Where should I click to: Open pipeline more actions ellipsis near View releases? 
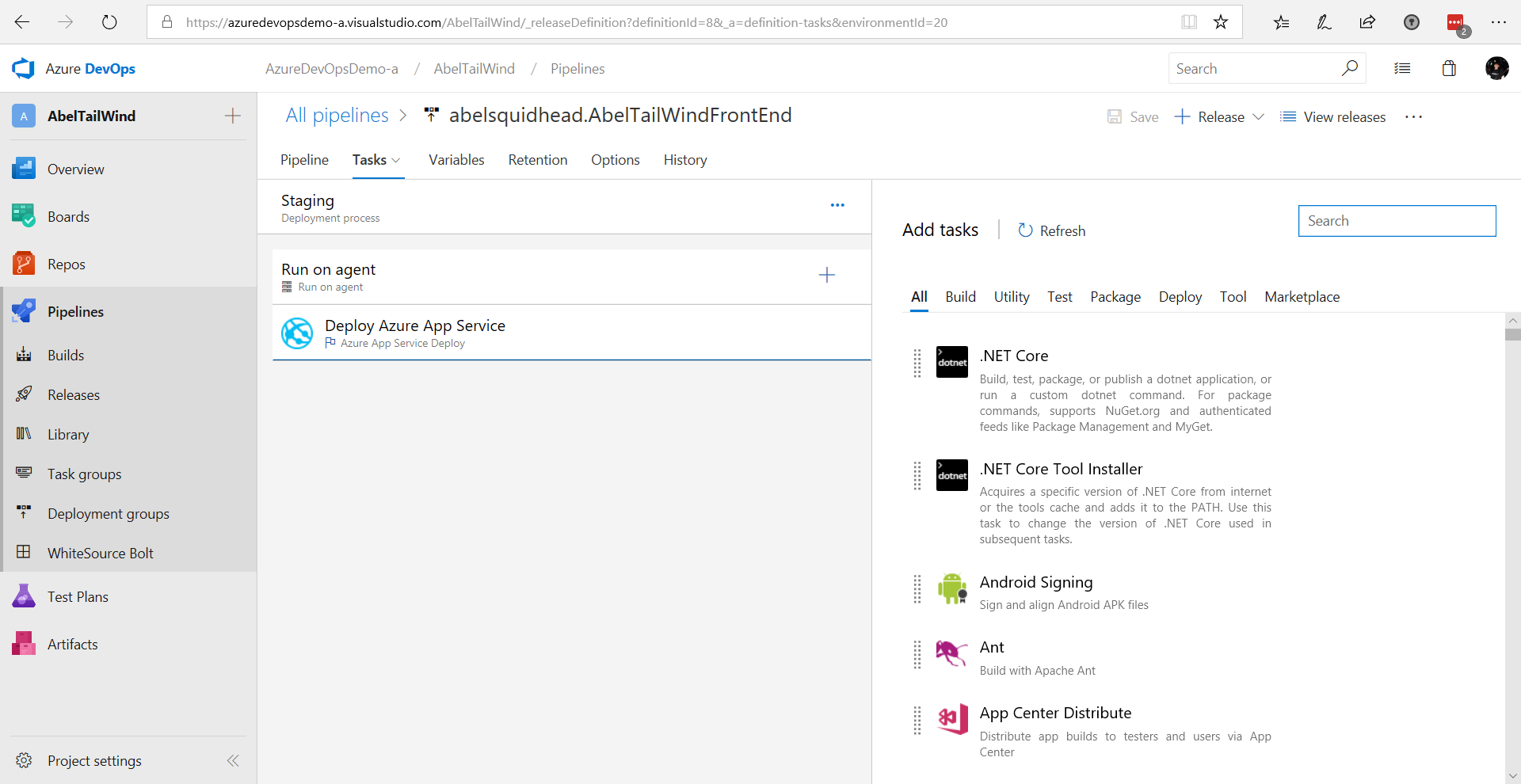point(1413,117)
